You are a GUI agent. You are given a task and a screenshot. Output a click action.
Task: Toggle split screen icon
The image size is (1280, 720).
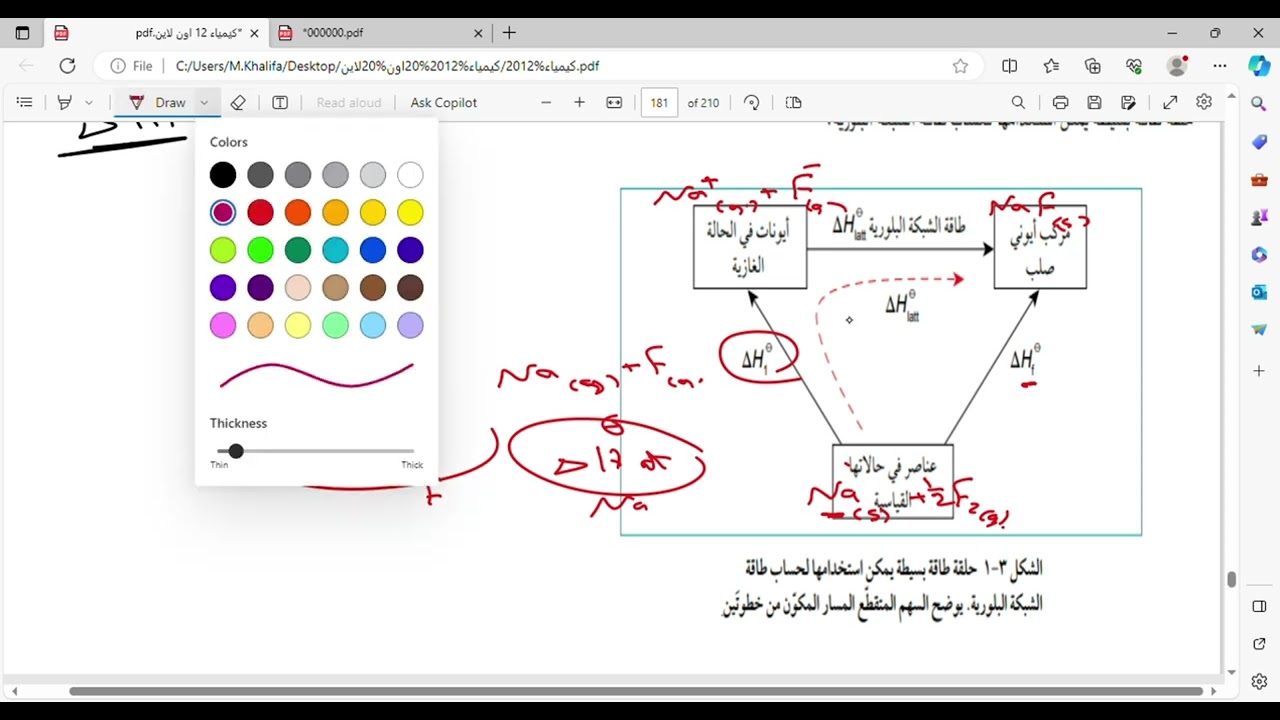tap(1010, 66)
